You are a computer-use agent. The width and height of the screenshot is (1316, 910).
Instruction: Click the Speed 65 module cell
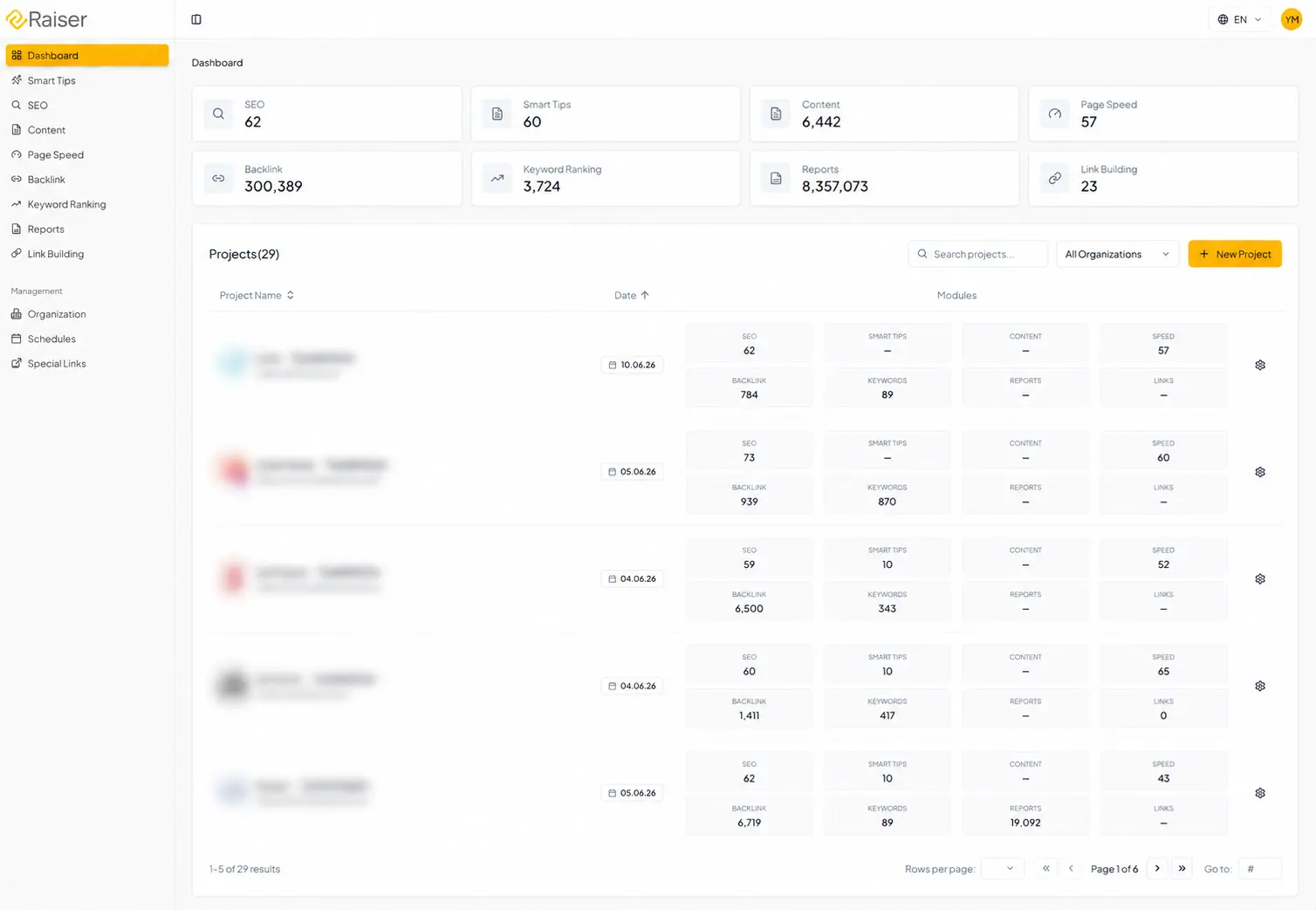tap(1163, 665)
